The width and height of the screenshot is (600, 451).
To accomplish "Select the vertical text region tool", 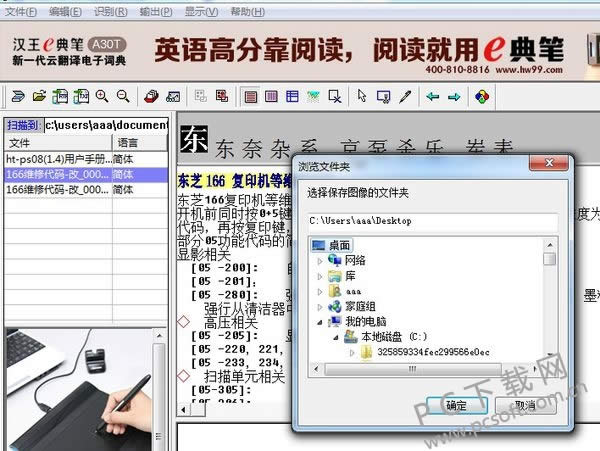I will click(x=271, y=96).
